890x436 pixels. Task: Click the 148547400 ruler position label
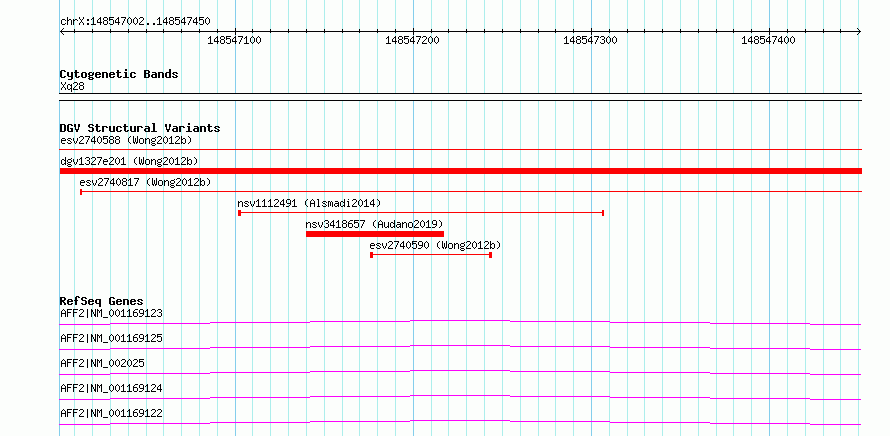click(x=768, y=40)
